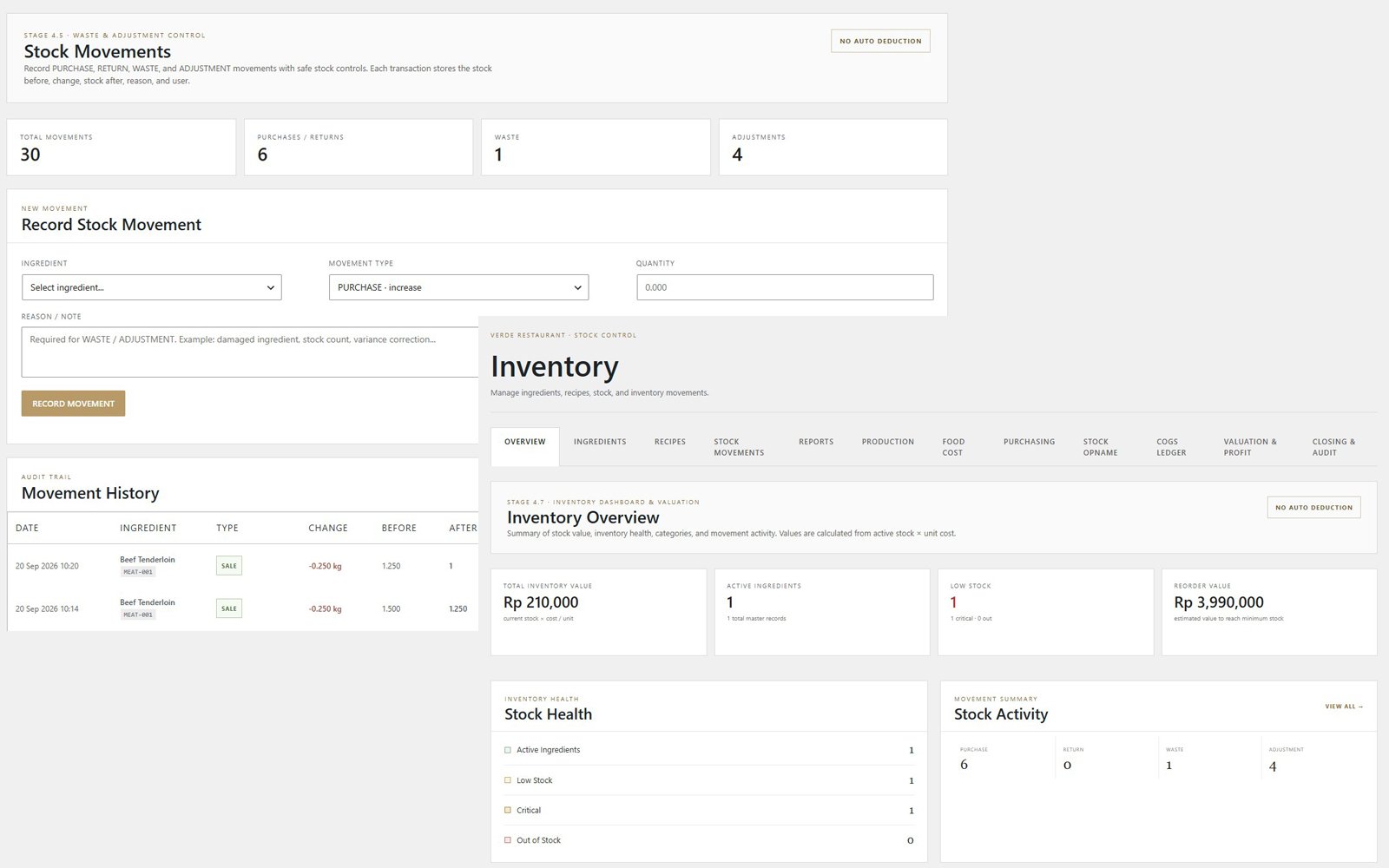Click the Low Stock legend square
Screen dimensions: 1389x868
pos(508,780)
